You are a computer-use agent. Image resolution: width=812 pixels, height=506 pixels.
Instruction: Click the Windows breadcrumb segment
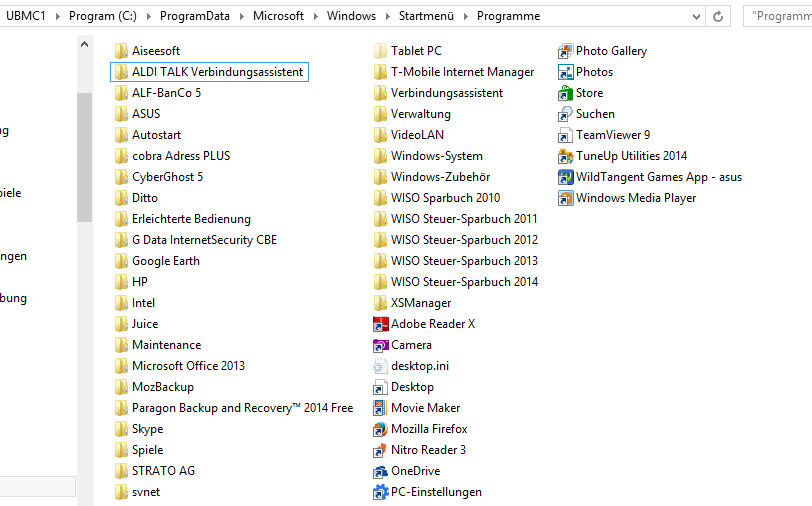click(x=351, y=16)
